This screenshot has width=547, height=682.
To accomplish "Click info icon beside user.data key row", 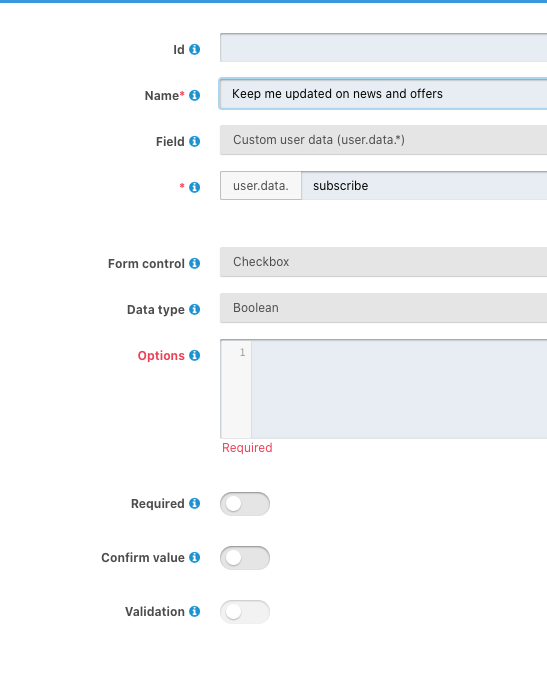I will [194, 187].
